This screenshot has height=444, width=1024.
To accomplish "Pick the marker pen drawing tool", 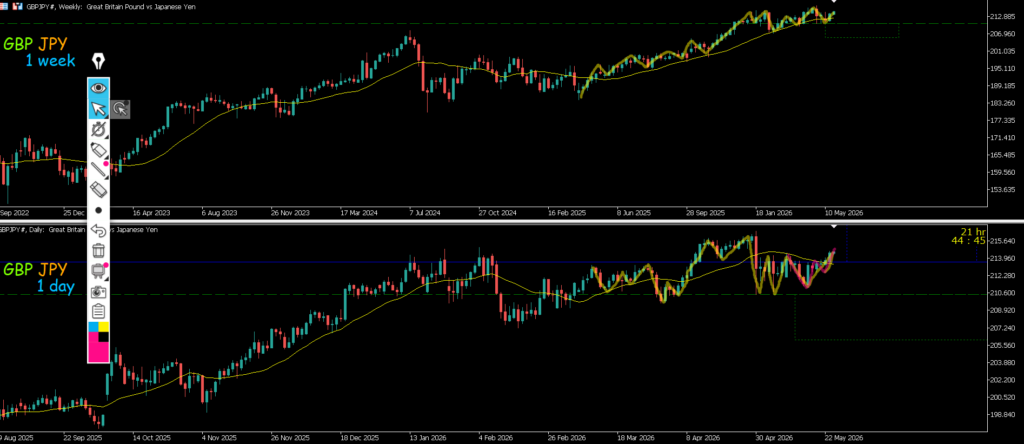I will (x=99, y=150).
